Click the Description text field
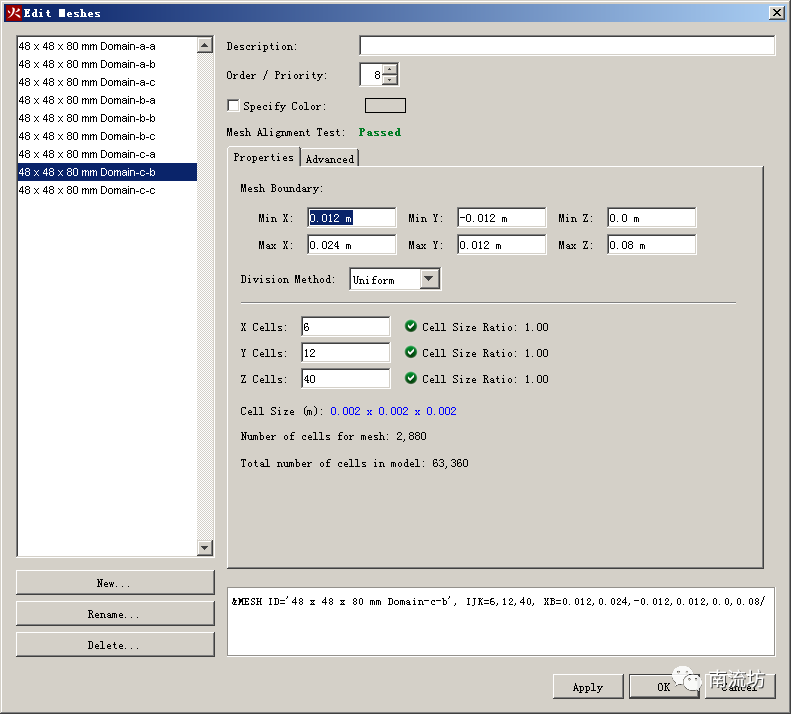Screen dimensions: 791x714 566,46
